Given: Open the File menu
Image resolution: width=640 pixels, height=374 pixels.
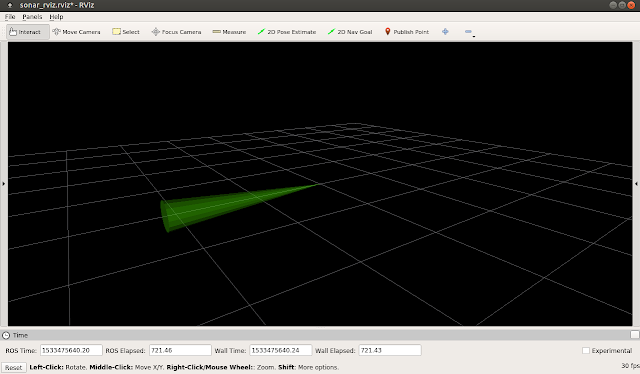Looking at the screenshot, I should [10, 17].
